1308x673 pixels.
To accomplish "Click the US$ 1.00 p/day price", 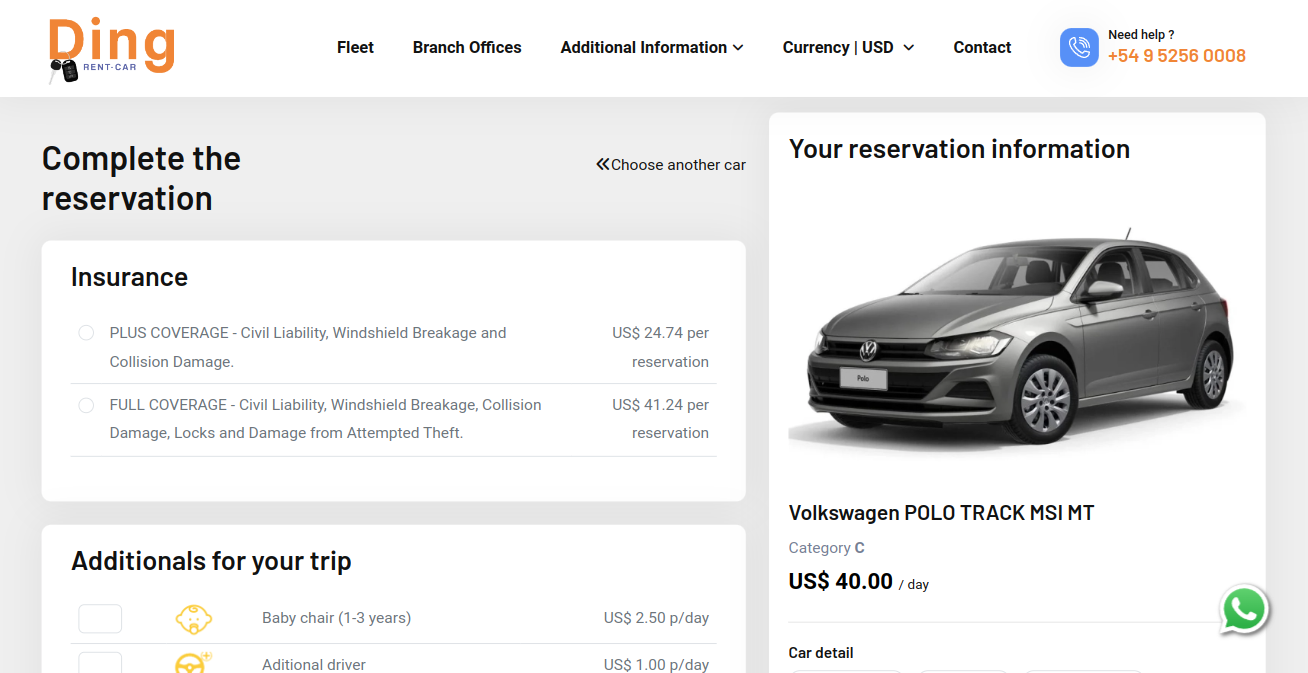I will [656, 664].
